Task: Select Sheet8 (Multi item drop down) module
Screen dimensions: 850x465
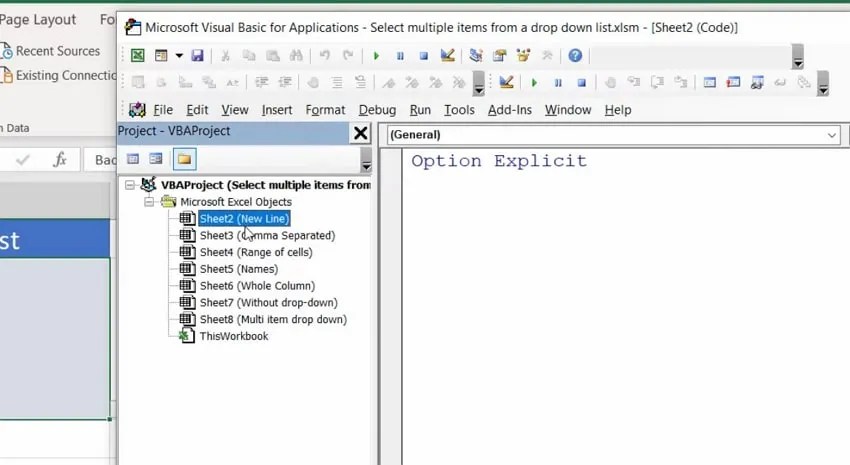Action: click(273, 320)
